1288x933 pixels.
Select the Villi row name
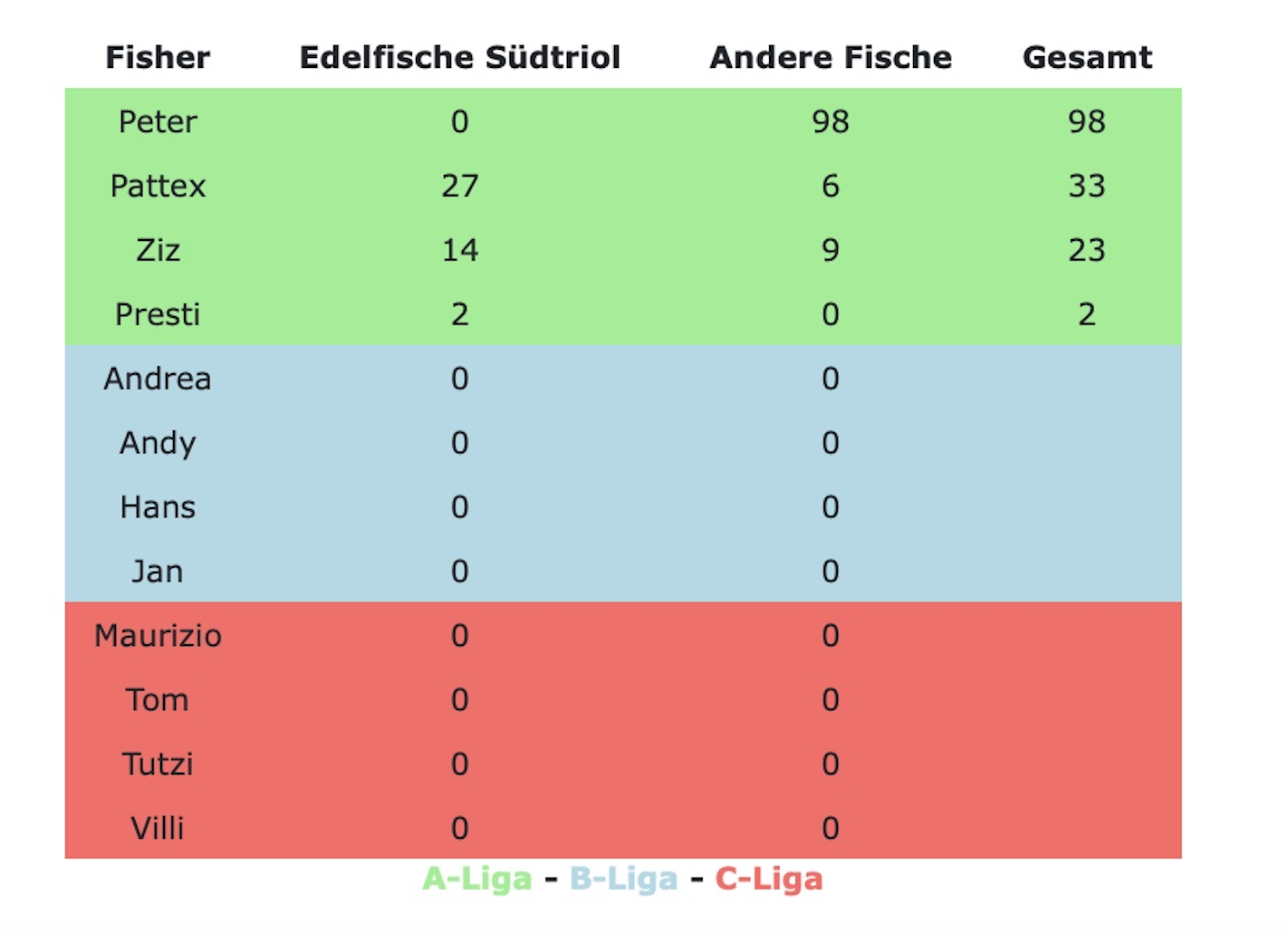158,829
